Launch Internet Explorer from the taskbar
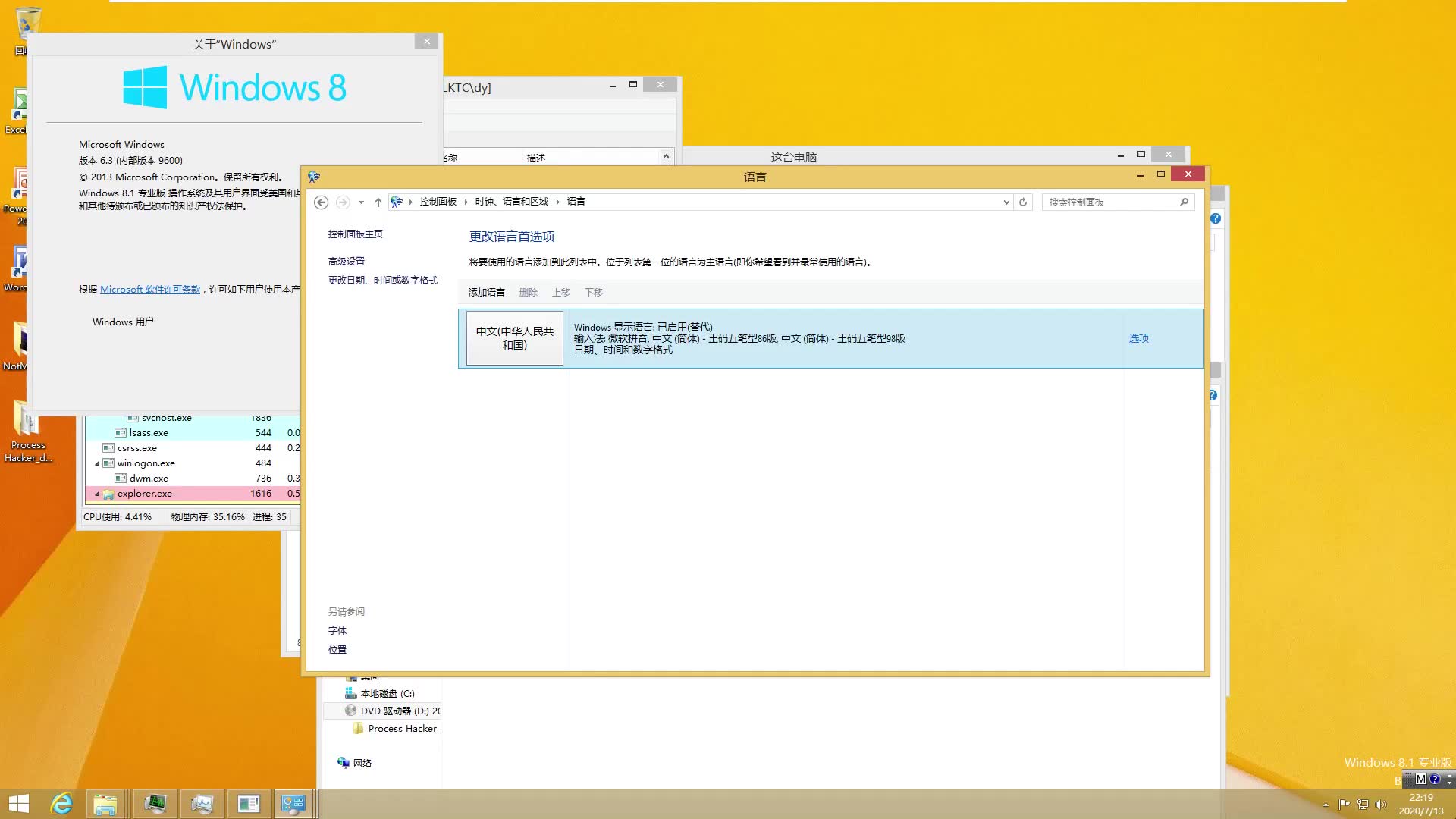The height and width of the screenshot is (819, 1456). (61, 804)
